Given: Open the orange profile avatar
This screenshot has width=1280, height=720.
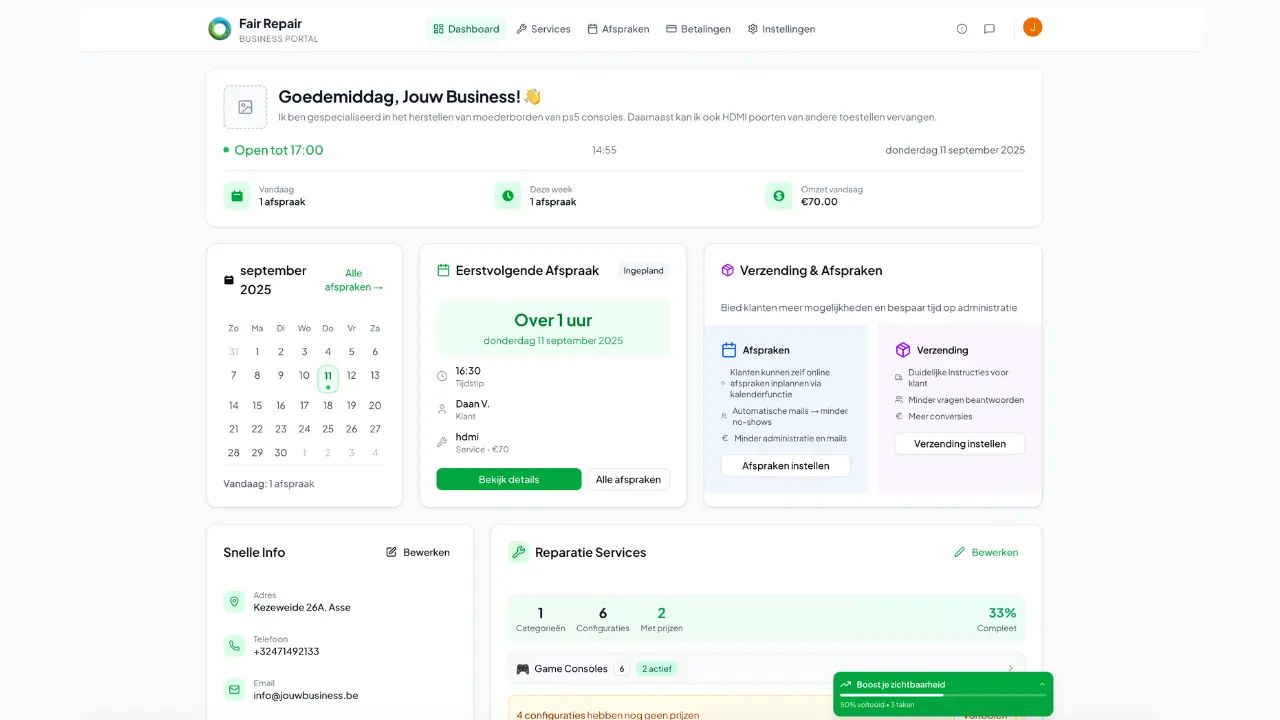Looking at the screenshot, I should [1032, 27].
